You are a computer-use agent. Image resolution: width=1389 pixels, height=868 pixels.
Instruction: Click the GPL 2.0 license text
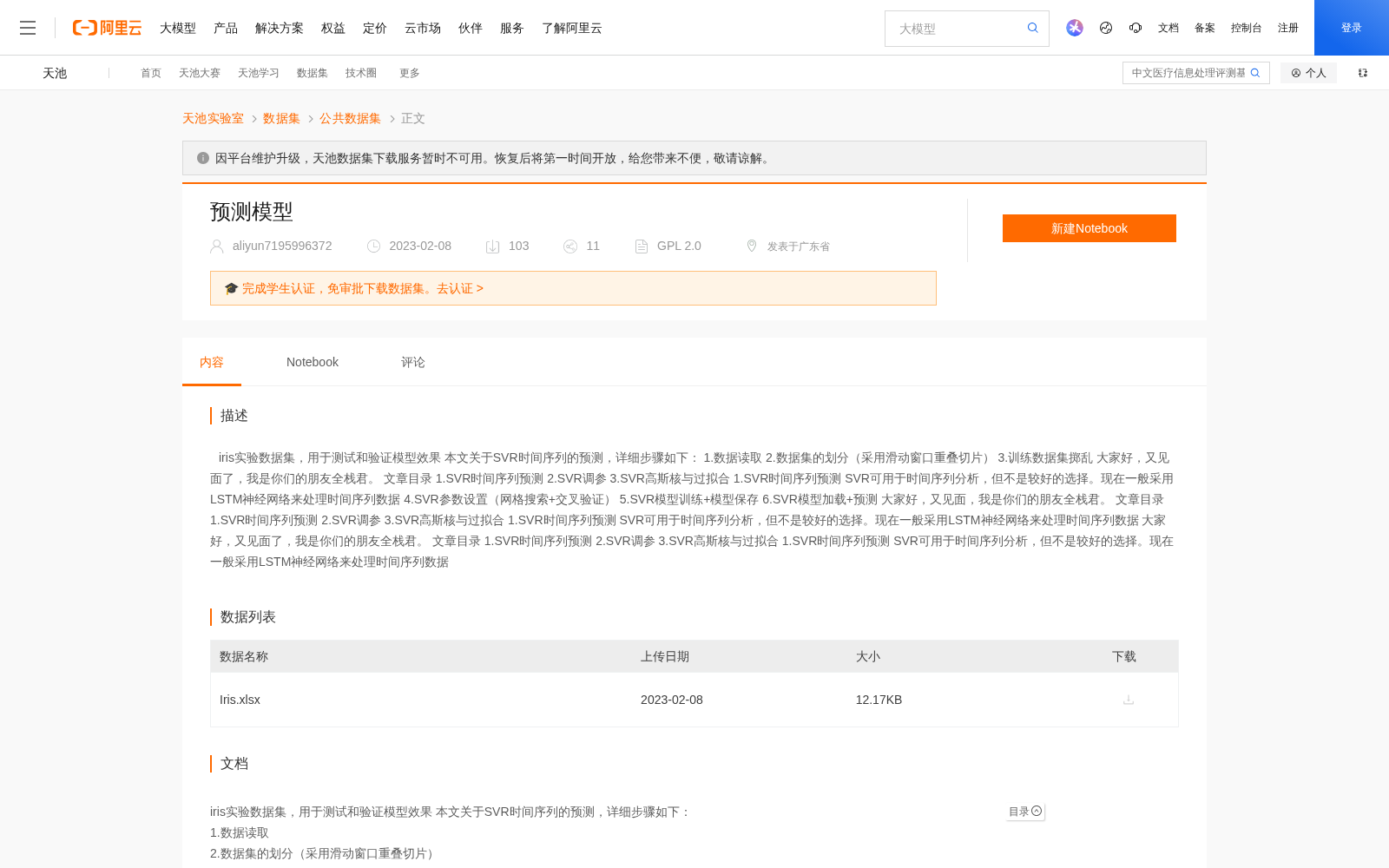pos(679,246)
